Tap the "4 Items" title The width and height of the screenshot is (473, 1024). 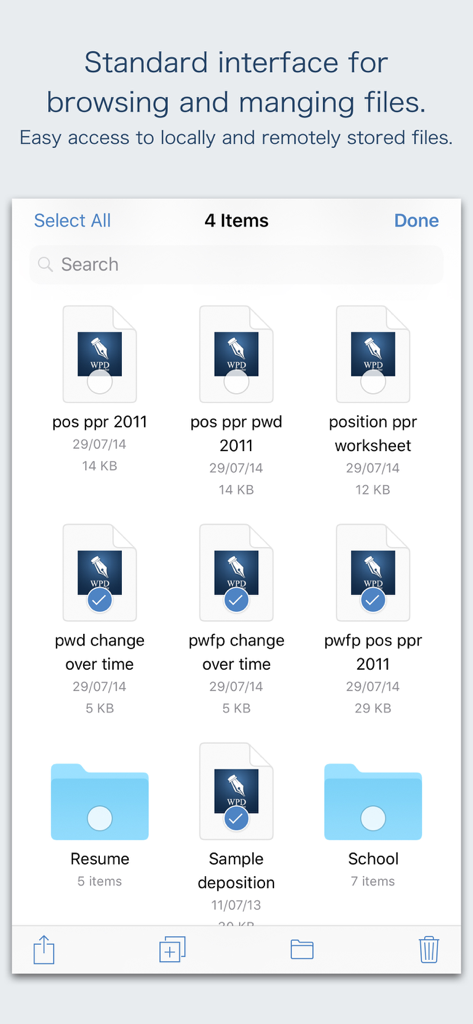[x=236, y=221]
